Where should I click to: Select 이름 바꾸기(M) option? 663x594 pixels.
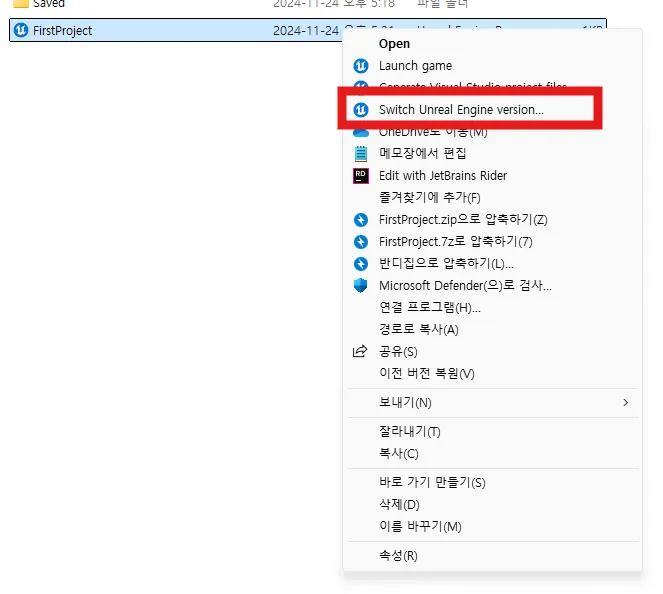(420, 526)
